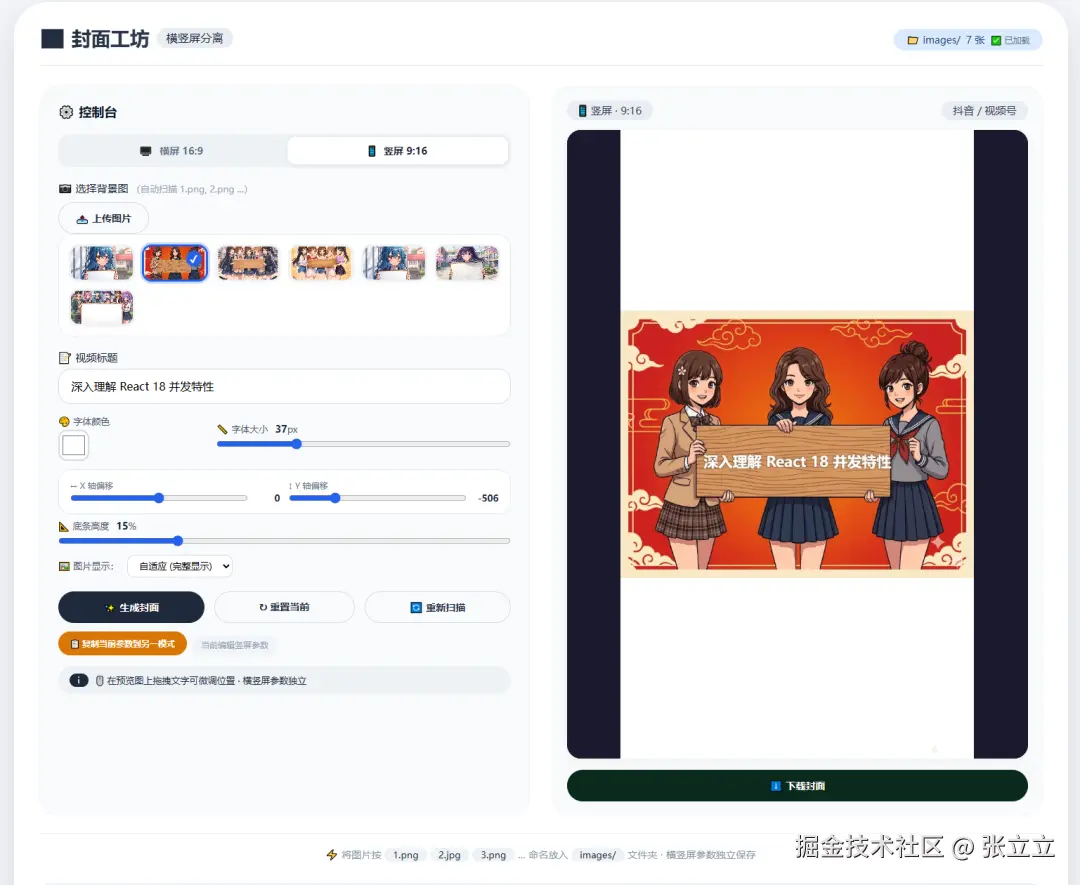Open the 字体颜色 white color swatch

point(74,446)
